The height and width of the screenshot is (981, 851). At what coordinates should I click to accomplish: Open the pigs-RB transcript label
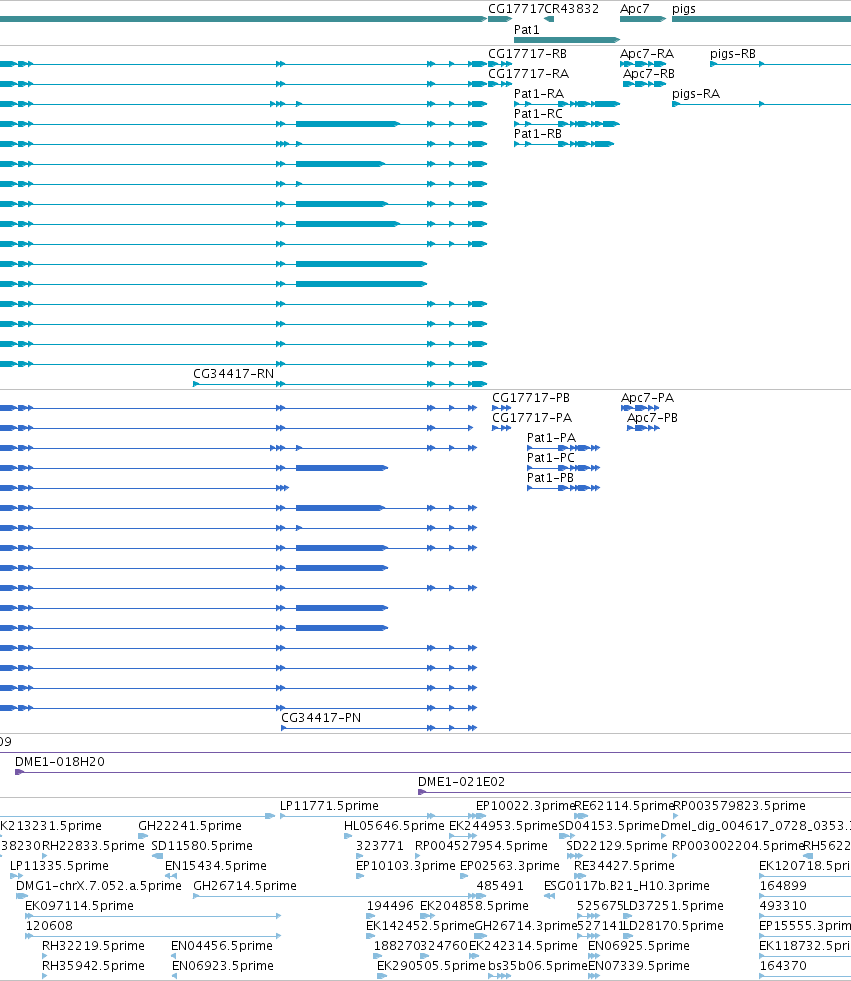733,54
